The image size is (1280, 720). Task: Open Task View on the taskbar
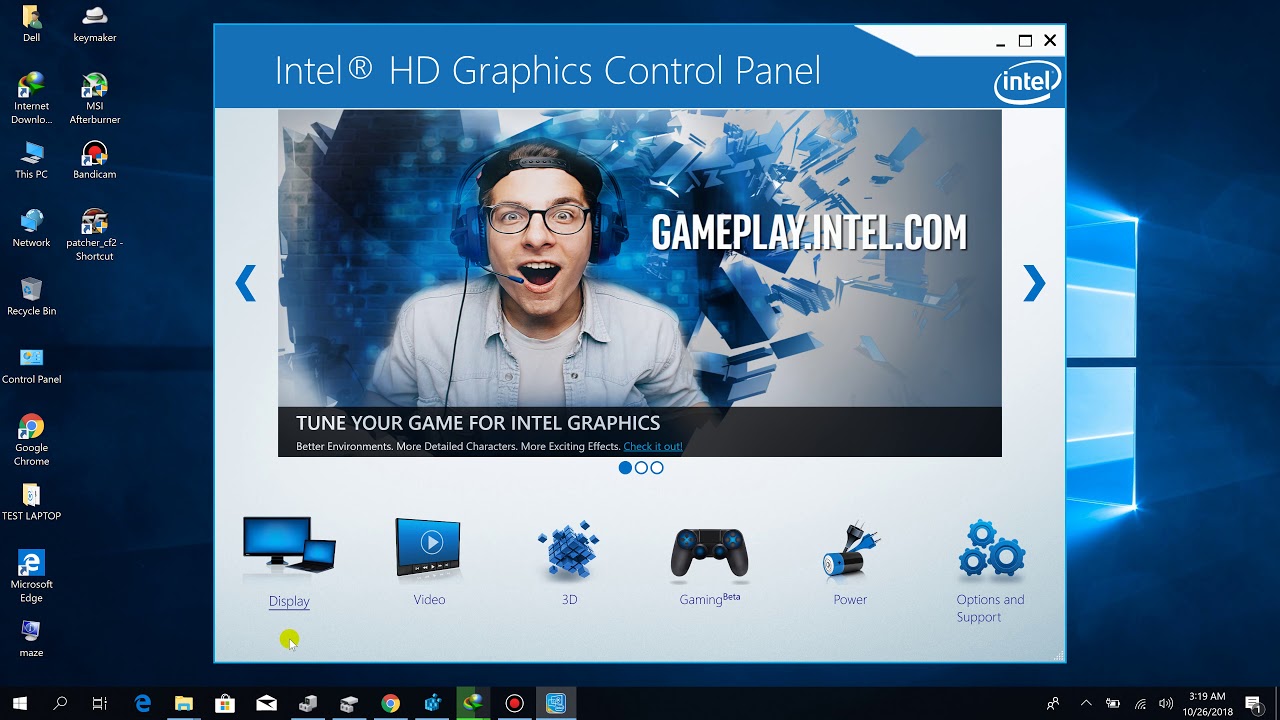tap(99, 704)
